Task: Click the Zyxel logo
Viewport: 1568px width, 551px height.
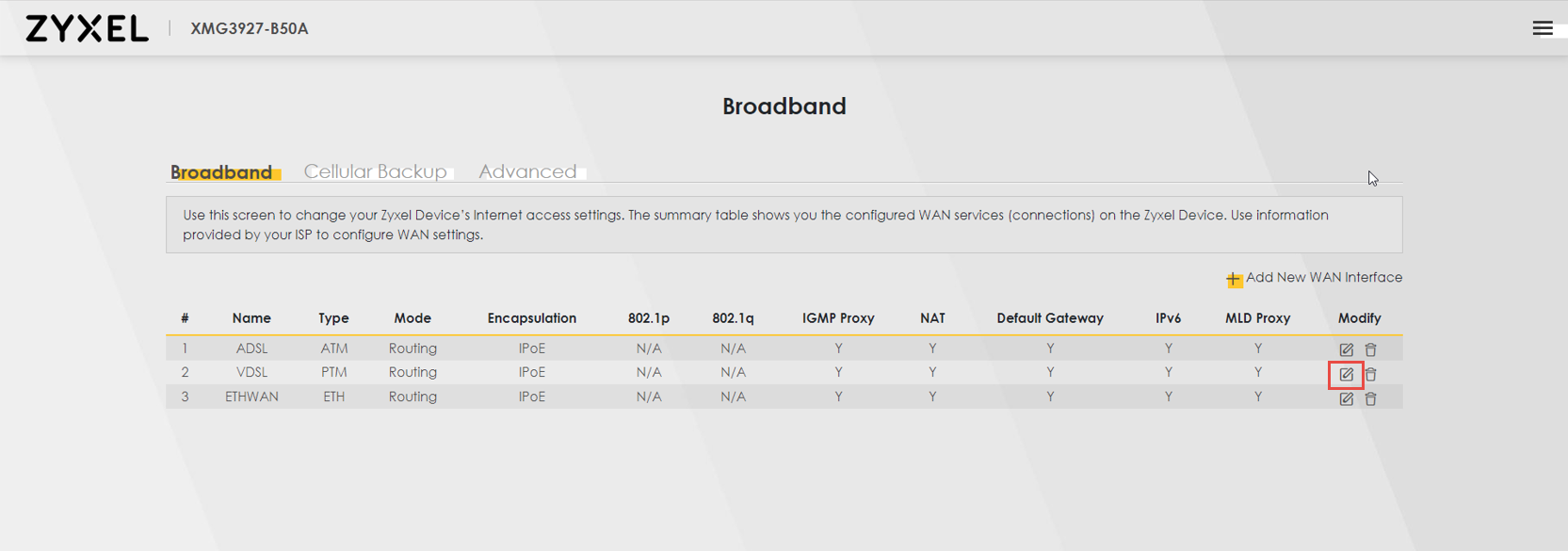Action: pos(87,28)
